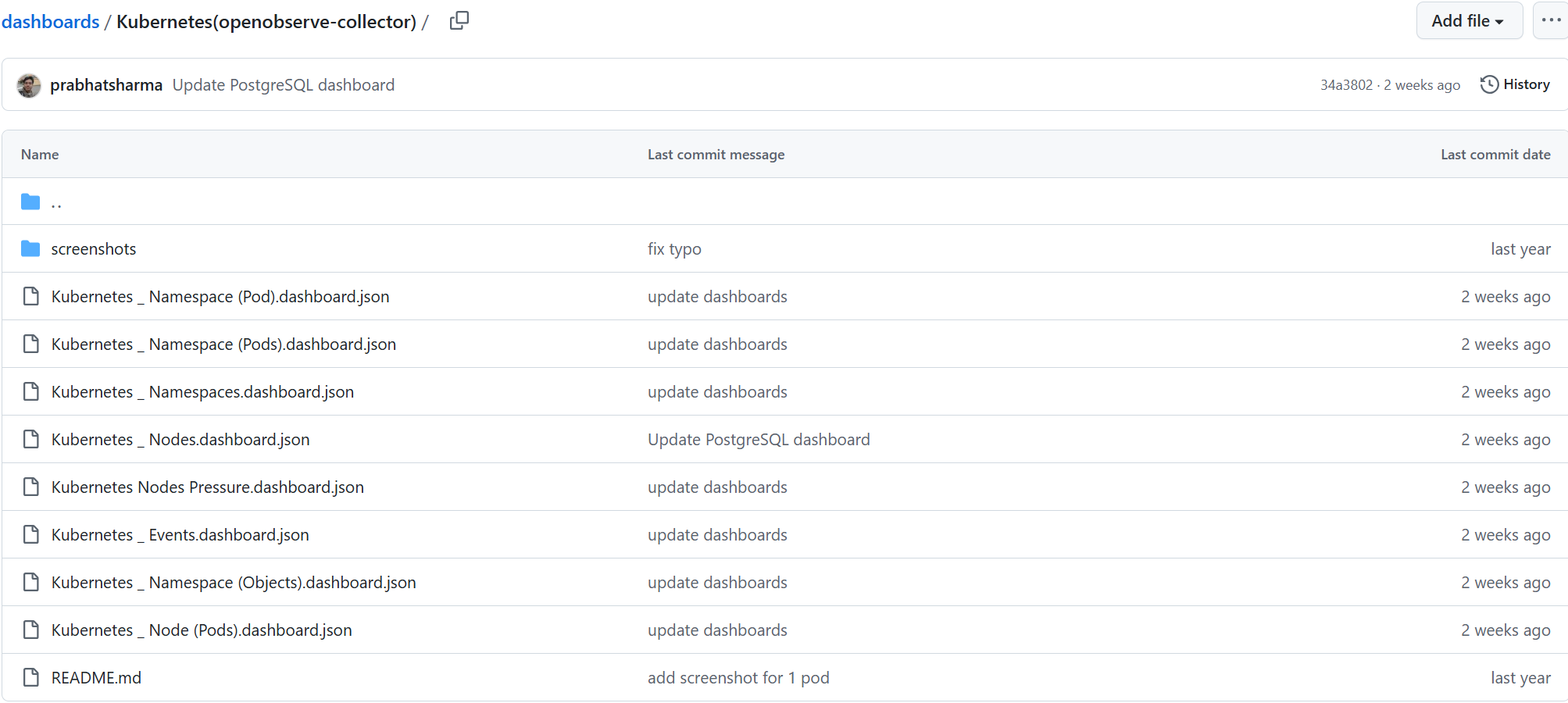Viewport: 1568px width, 703px height.
Task: Open the History clock icon
Action: coord(1489,84)
